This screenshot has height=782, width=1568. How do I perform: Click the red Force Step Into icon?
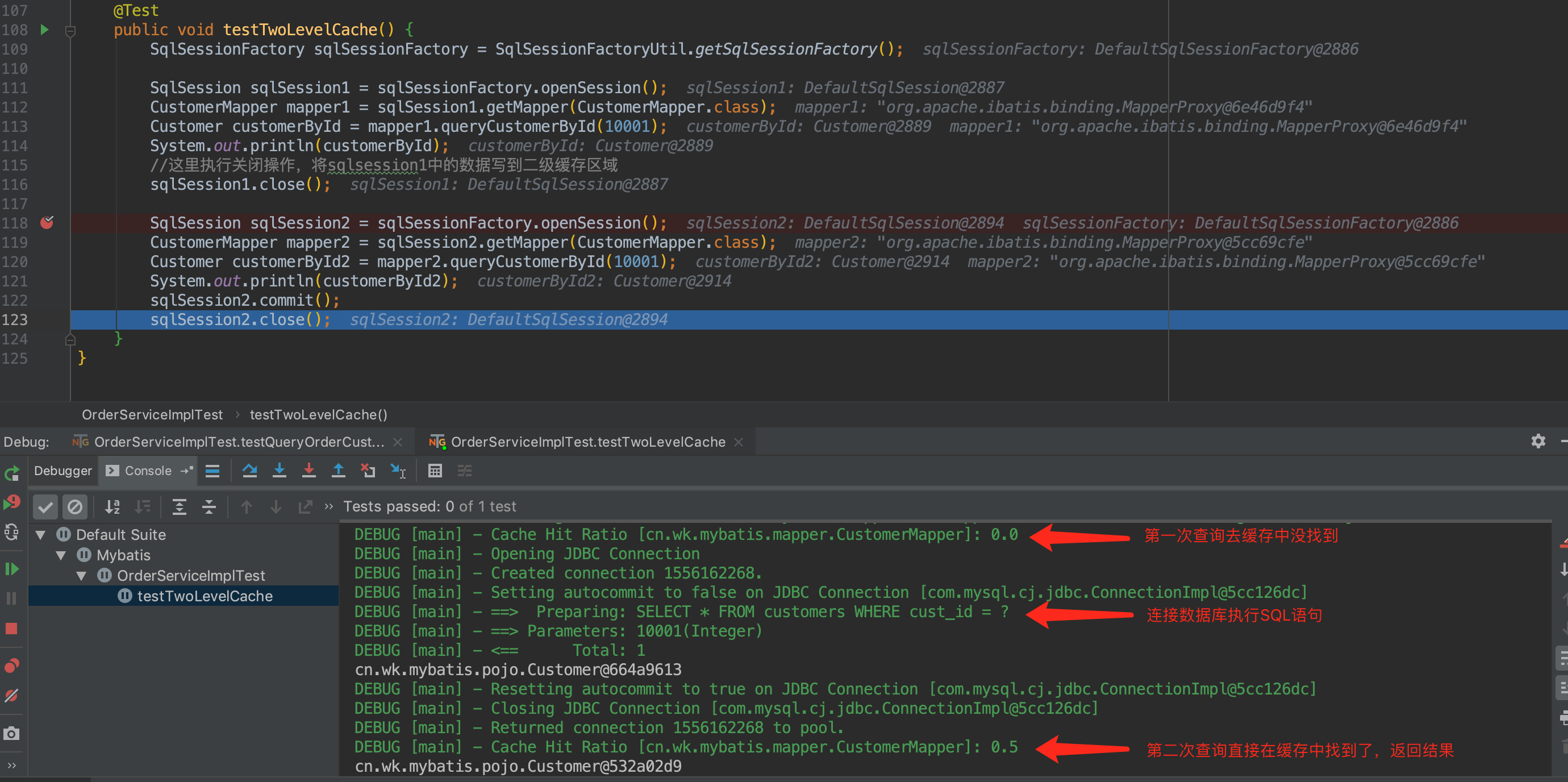[x=308, y=471]
